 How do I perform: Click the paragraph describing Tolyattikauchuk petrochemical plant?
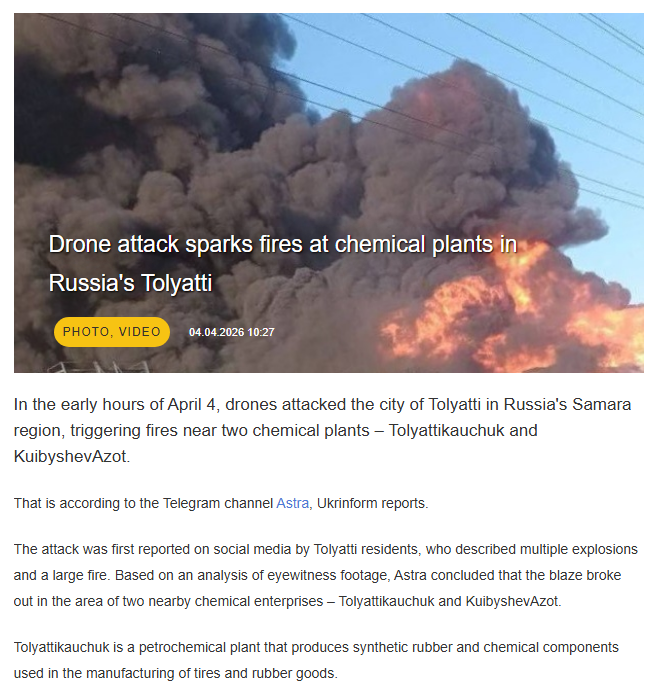[x=316, y=660]
